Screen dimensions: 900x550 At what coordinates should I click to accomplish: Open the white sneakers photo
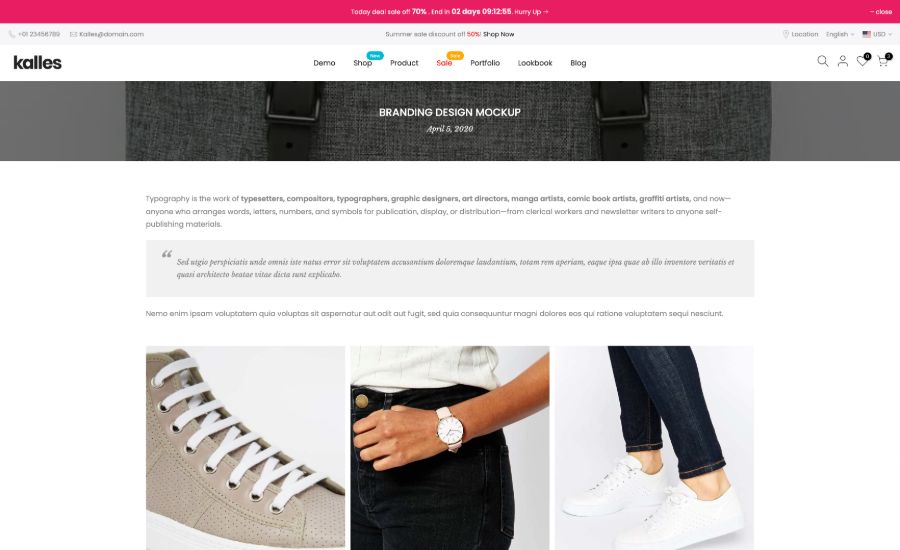654,448
